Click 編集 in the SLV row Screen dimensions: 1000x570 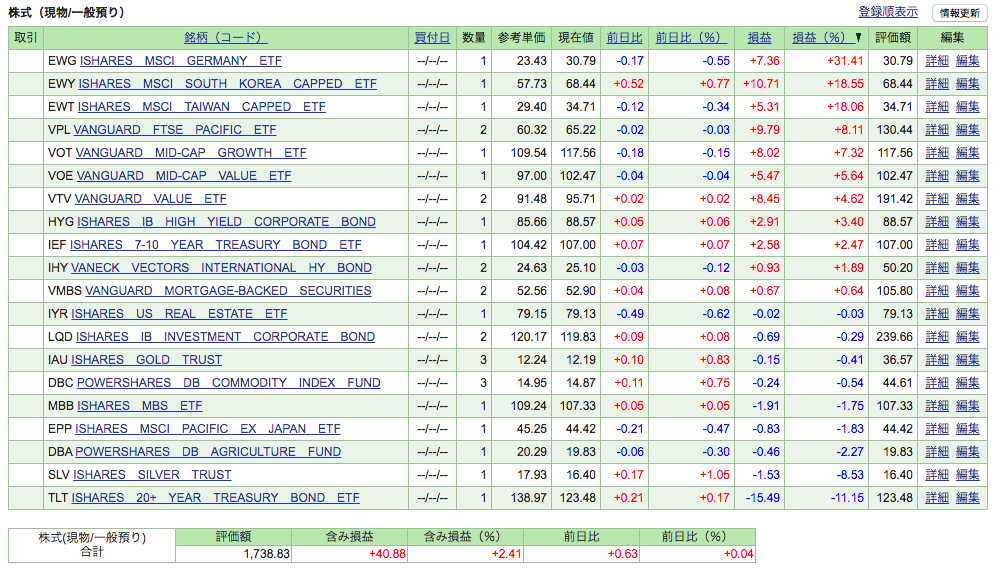coord(967,474)
